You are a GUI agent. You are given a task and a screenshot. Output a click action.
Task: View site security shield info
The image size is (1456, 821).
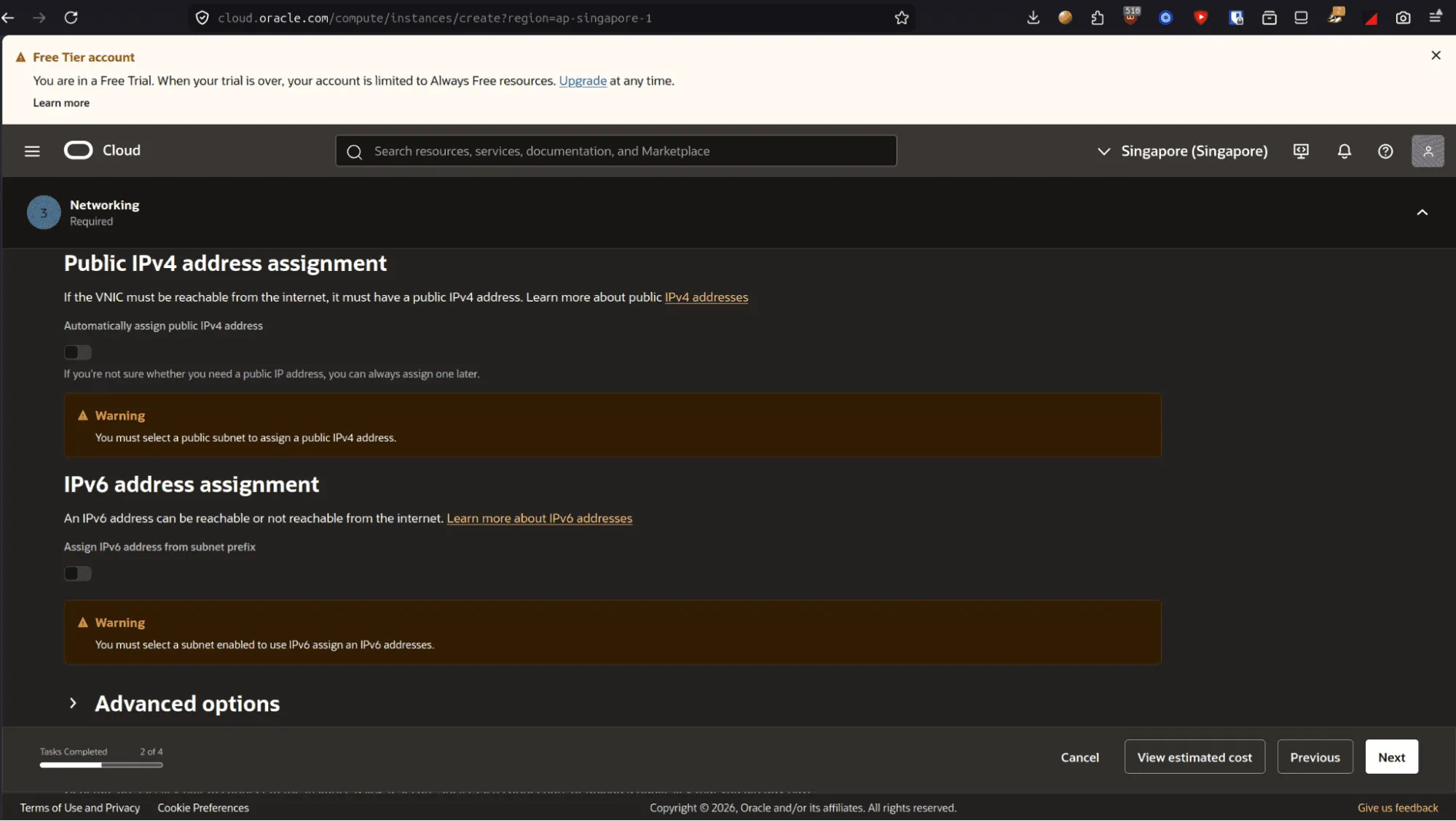coord(202,17)
